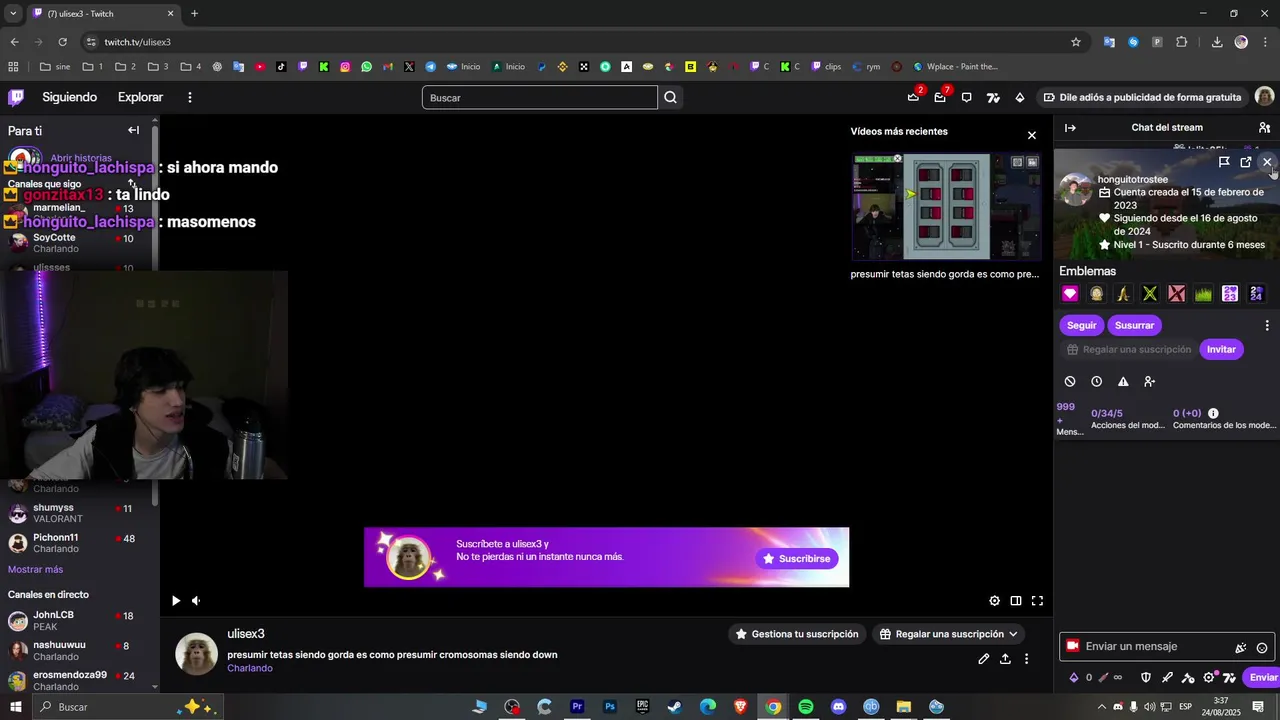1280x720 pixels.
Task: Toggle theater mode on the player
Action: click(1016, 600)
